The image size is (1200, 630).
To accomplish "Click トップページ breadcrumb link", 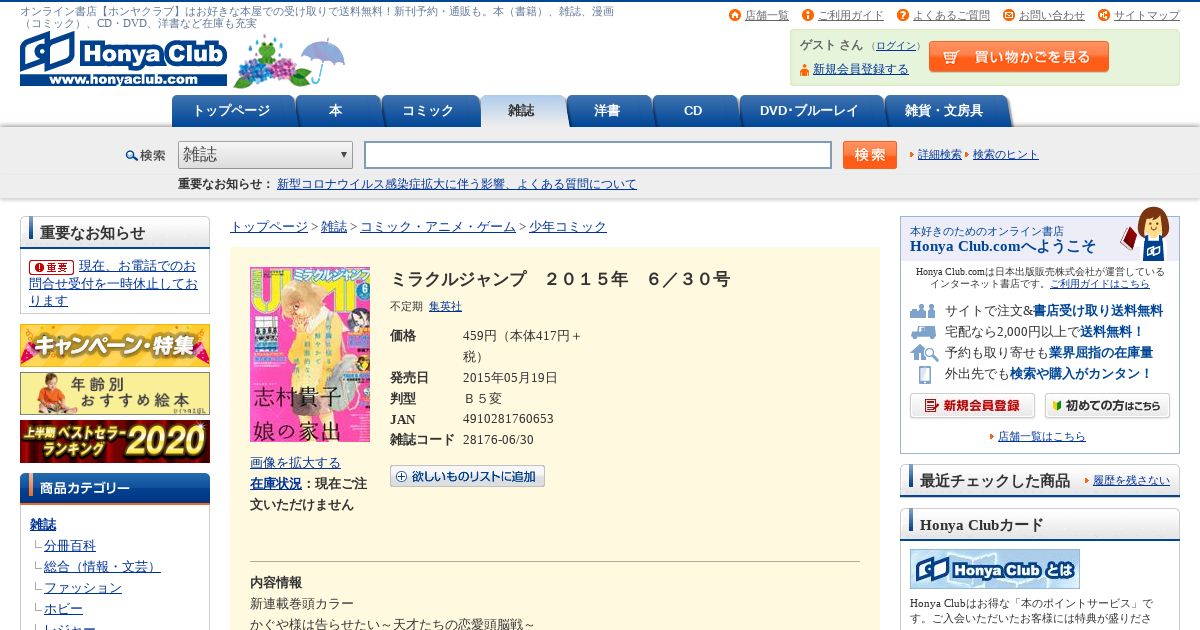I will (x=269, y=227).
